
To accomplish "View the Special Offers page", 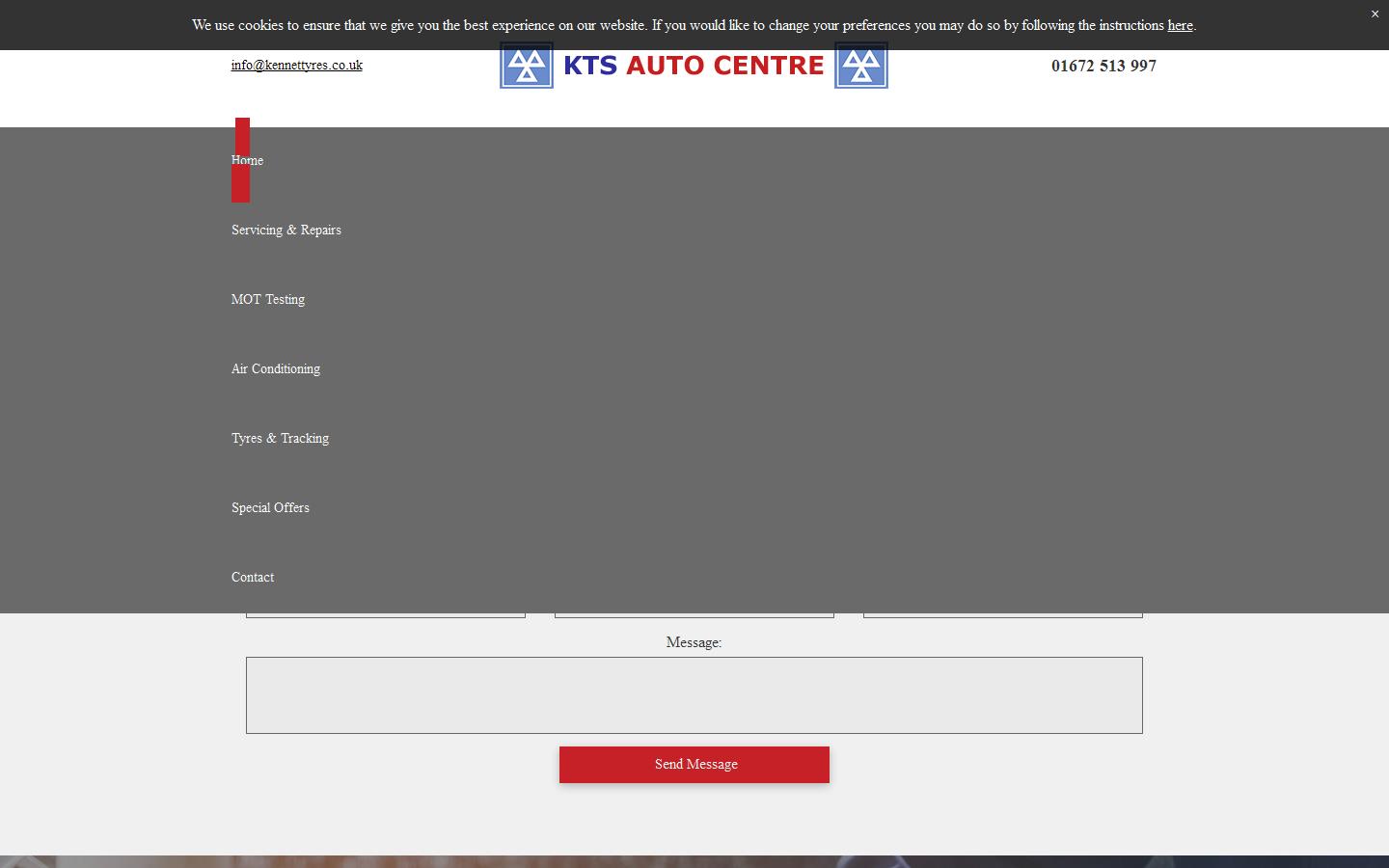I will (x=270, y=507).
